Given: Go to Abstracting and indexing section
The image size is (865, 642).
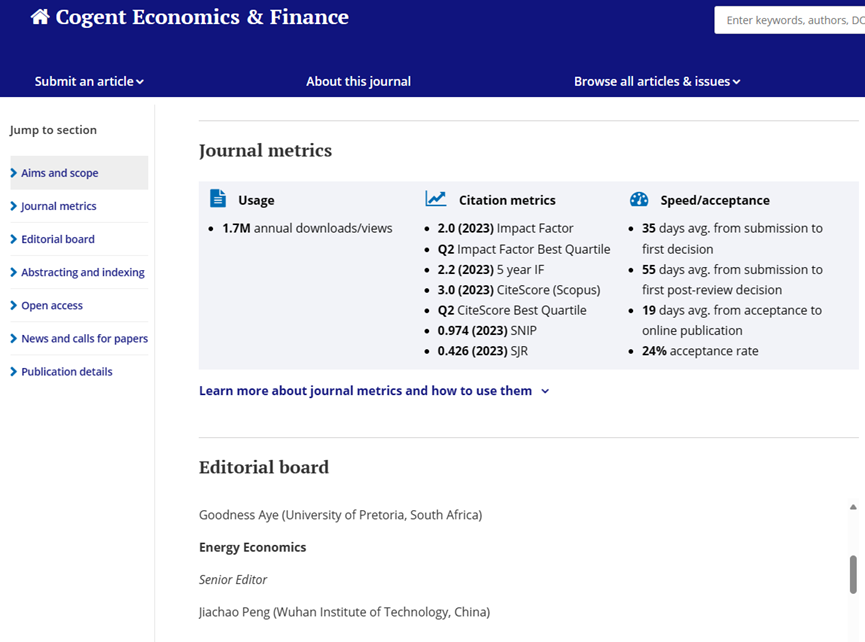Looking at the screenshot, I should [x=83, y=272].
